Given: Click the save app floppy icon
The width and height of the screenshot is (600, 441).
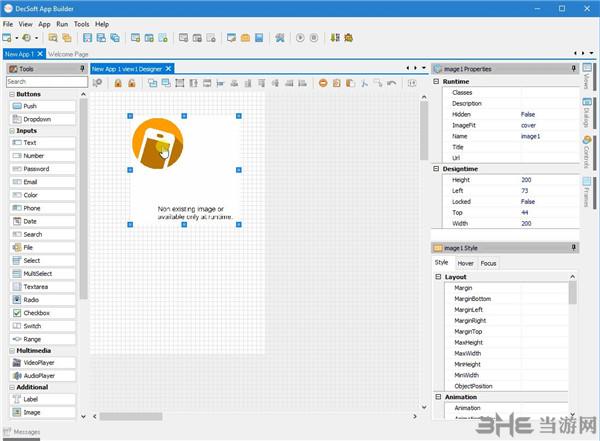Looking at the screenshot, I should pyautogui.click(x=87, y=38).
